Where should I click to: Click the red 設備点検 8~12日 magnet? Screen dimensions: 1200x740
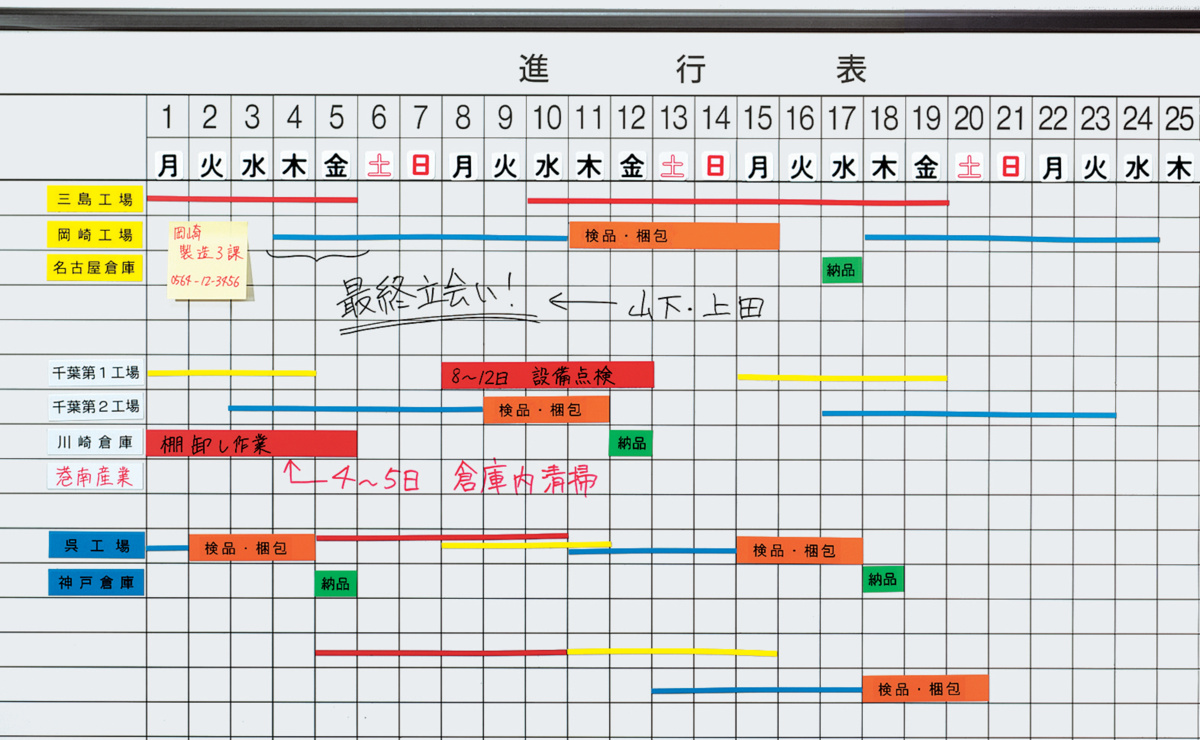pyautogui.click(x=547, y=376)
